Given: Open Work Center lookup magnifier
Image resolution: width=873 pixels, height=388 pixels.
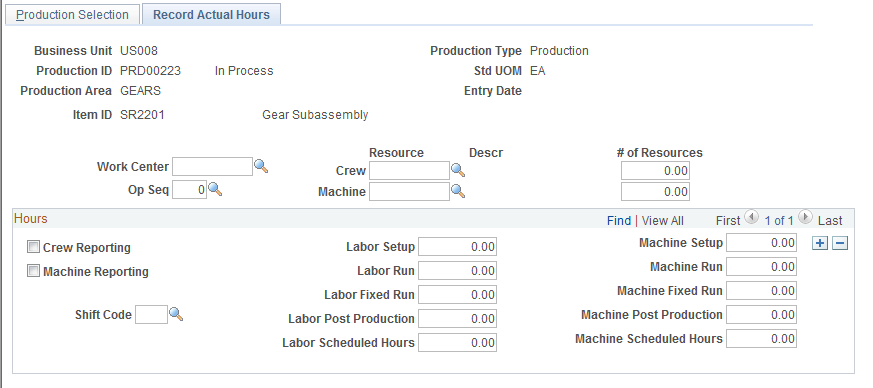Looking at the screenshot, I should (x=261, y=166).
